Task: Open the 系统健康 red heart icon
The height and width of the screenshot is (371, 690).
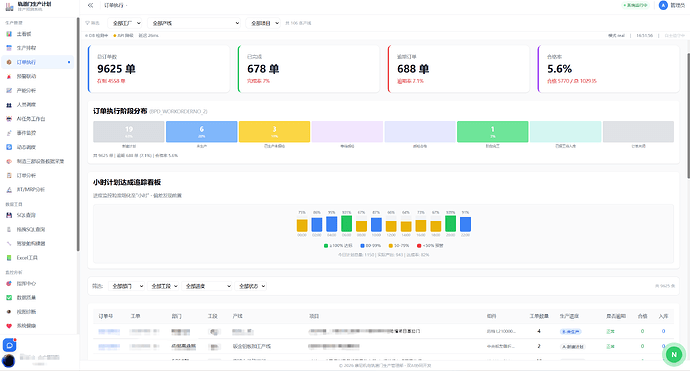Action: coord(9,326)
